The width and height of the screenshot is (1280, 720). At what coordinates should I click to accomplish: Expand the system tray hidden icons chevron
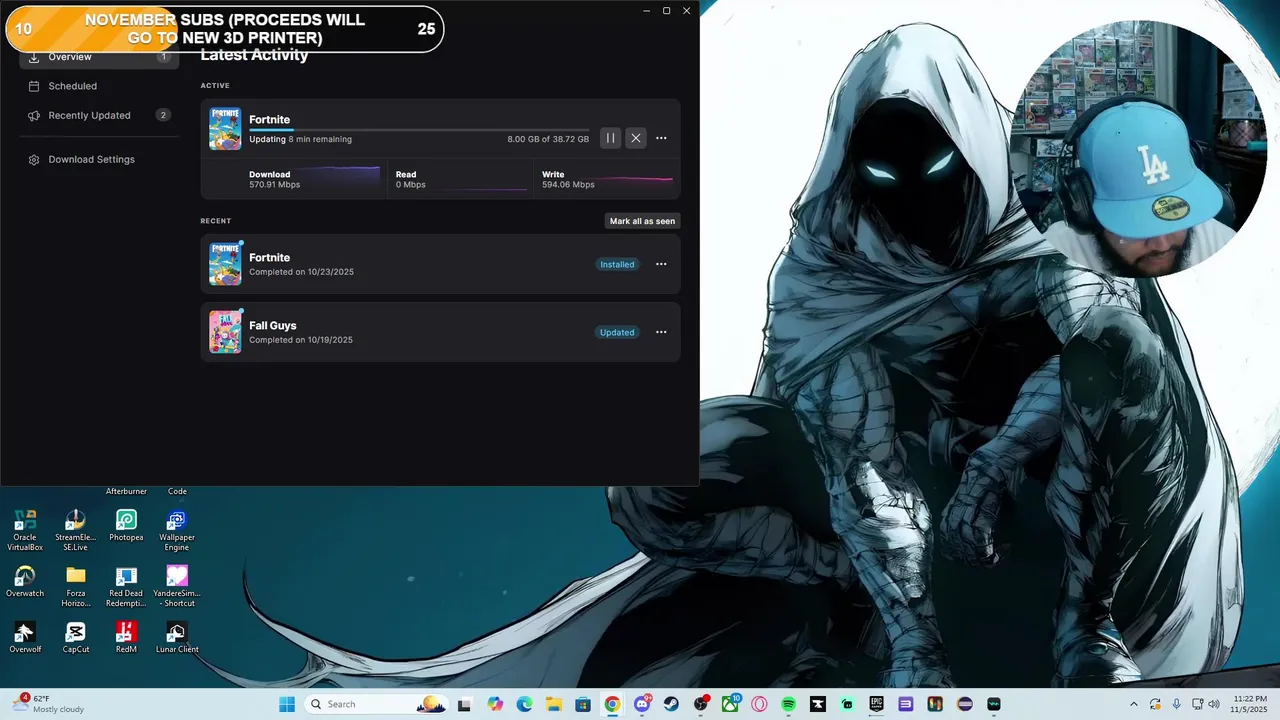(x=1133, y=704)
